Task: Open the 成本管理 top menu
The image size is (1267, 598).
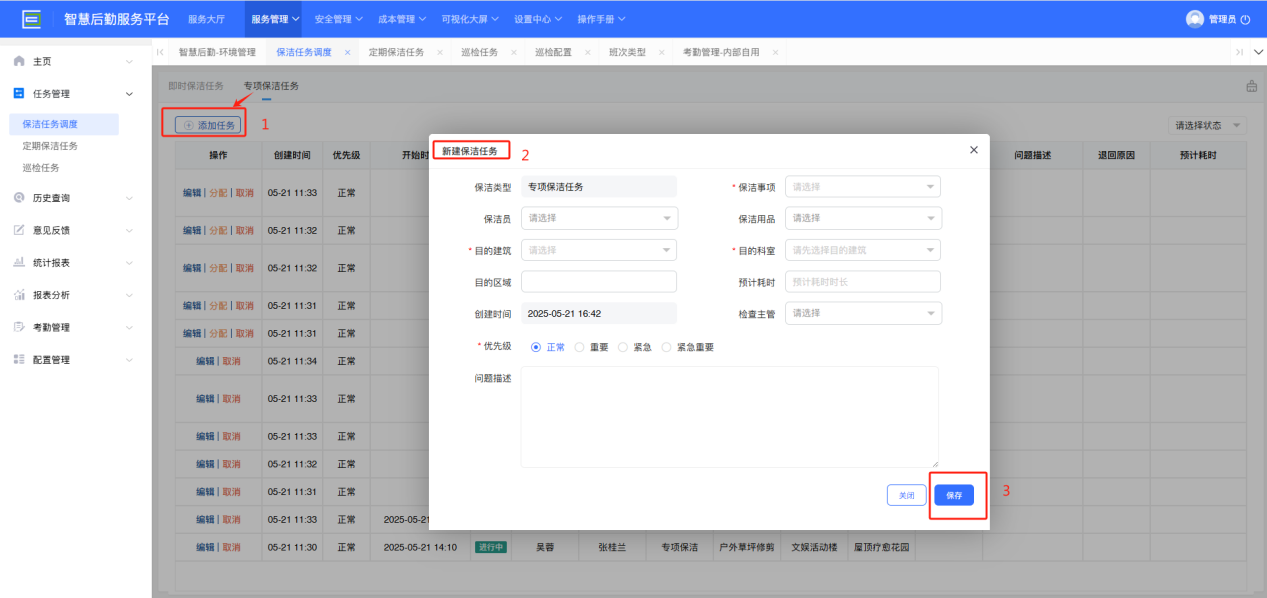Action: [x=402, y=19]
